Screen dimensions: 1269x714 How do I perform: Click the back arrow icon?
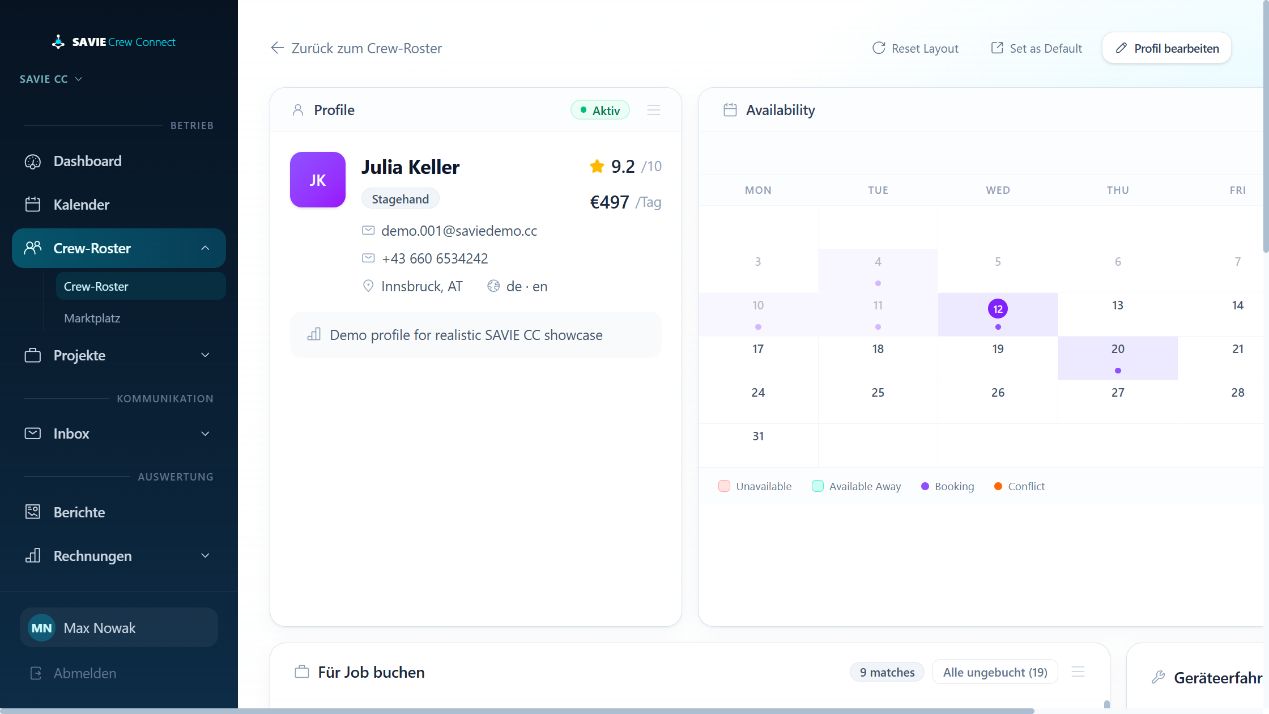pos(277,48)
